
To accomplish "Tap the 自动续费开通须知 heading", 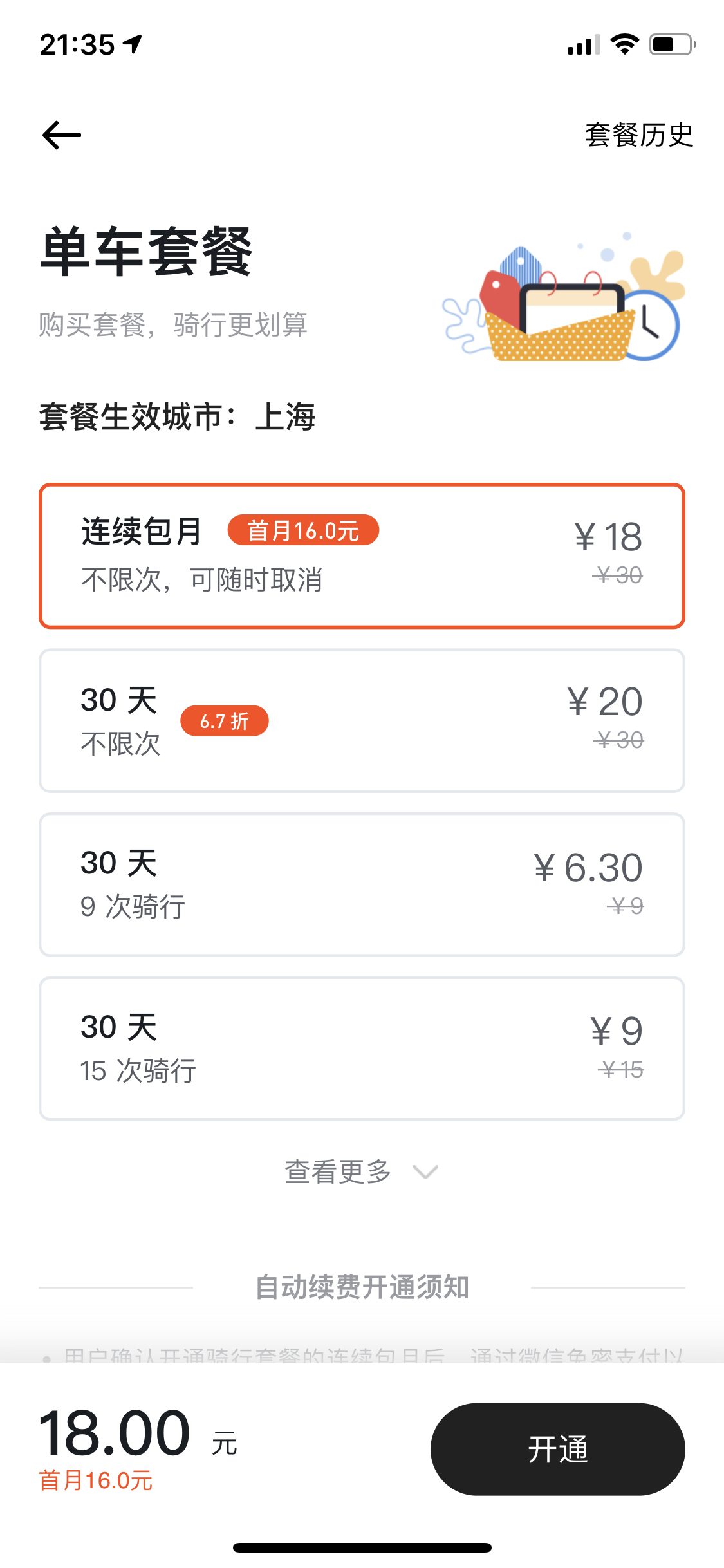I will (362, 1287).
